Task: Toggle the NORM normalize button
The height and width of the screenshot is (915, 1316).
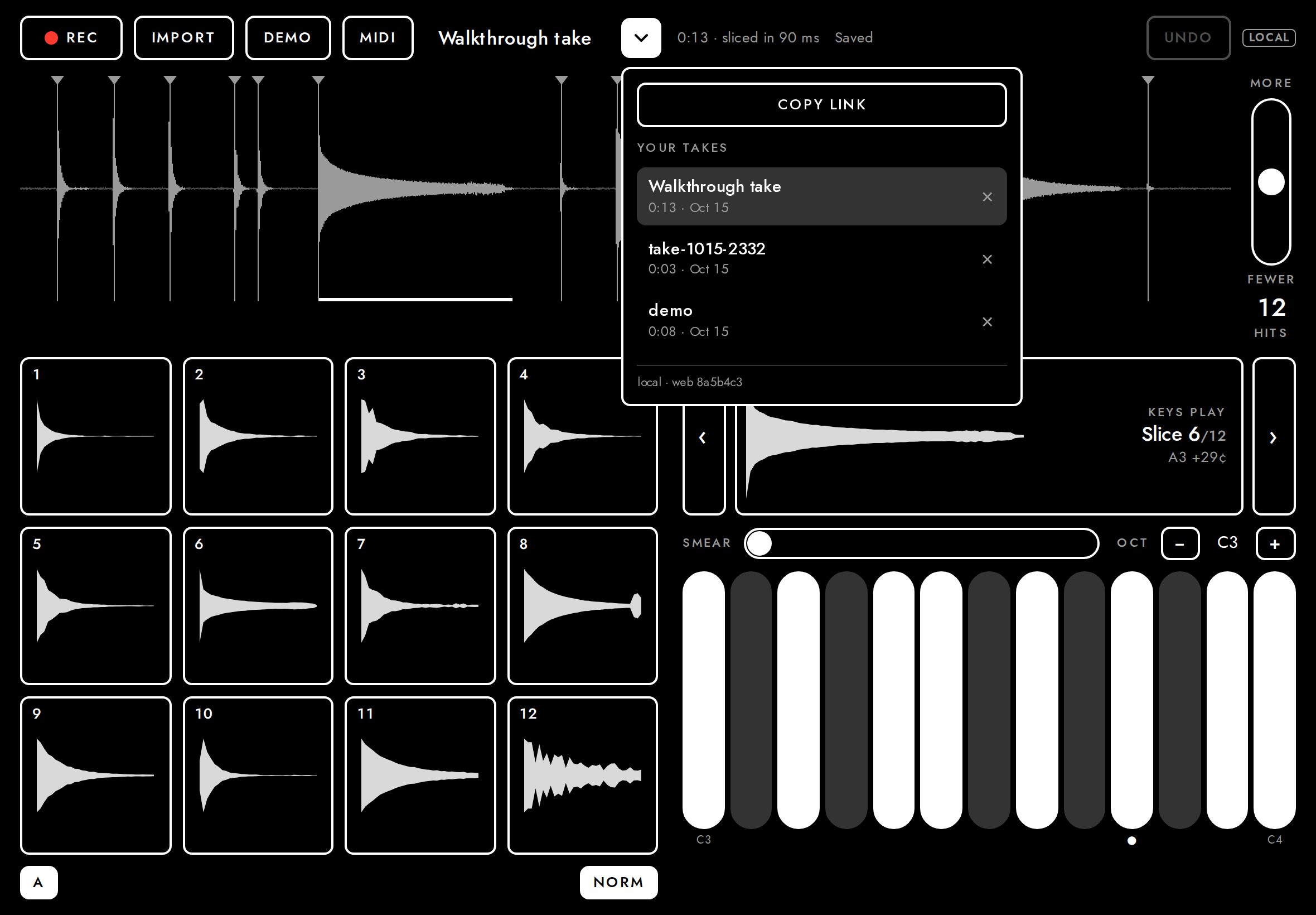Action: tap(619, 882)
